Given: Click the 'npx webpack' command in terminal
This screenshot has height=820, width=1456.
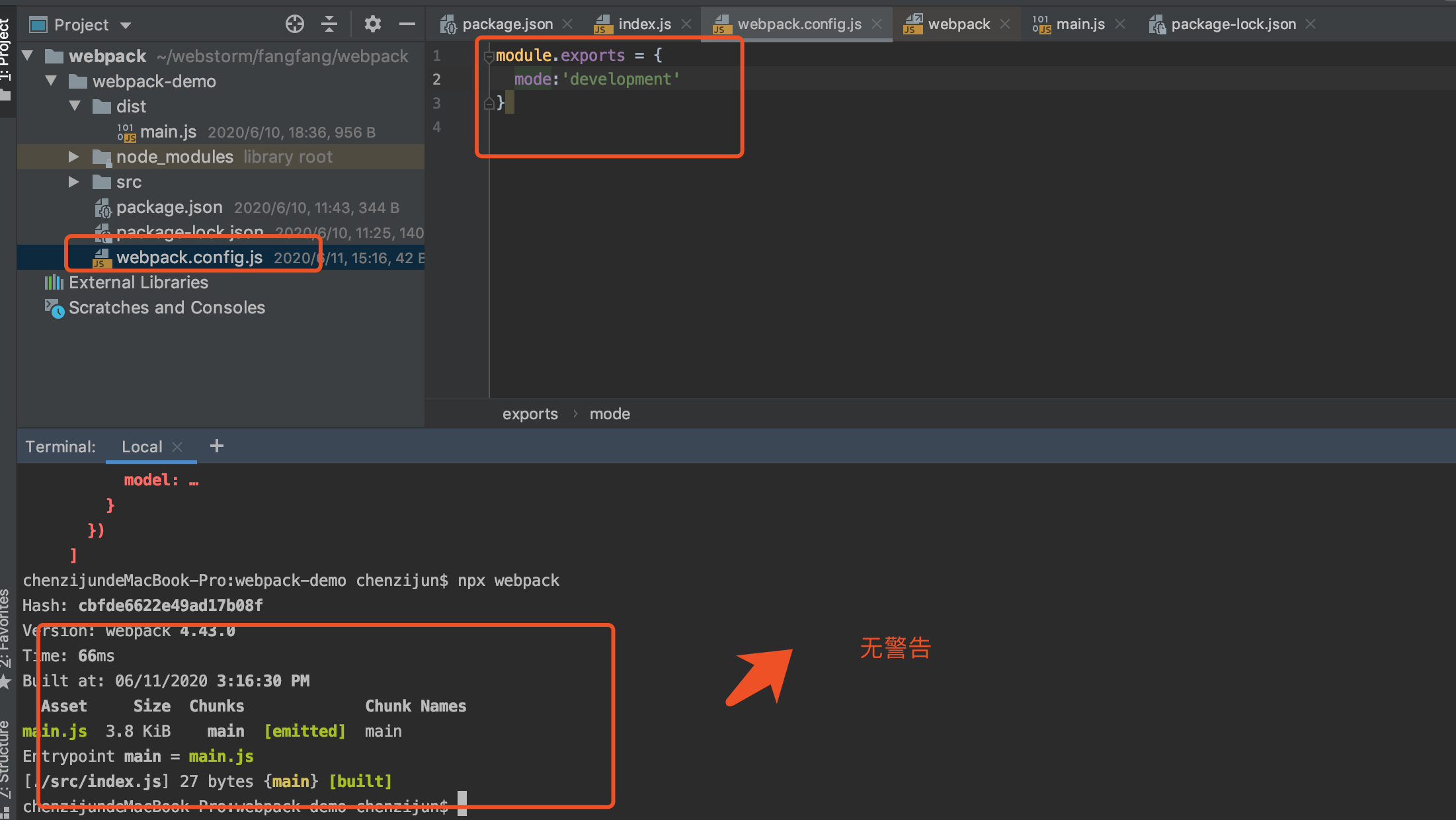Looking at the screenshot, I should coord(508,581).
